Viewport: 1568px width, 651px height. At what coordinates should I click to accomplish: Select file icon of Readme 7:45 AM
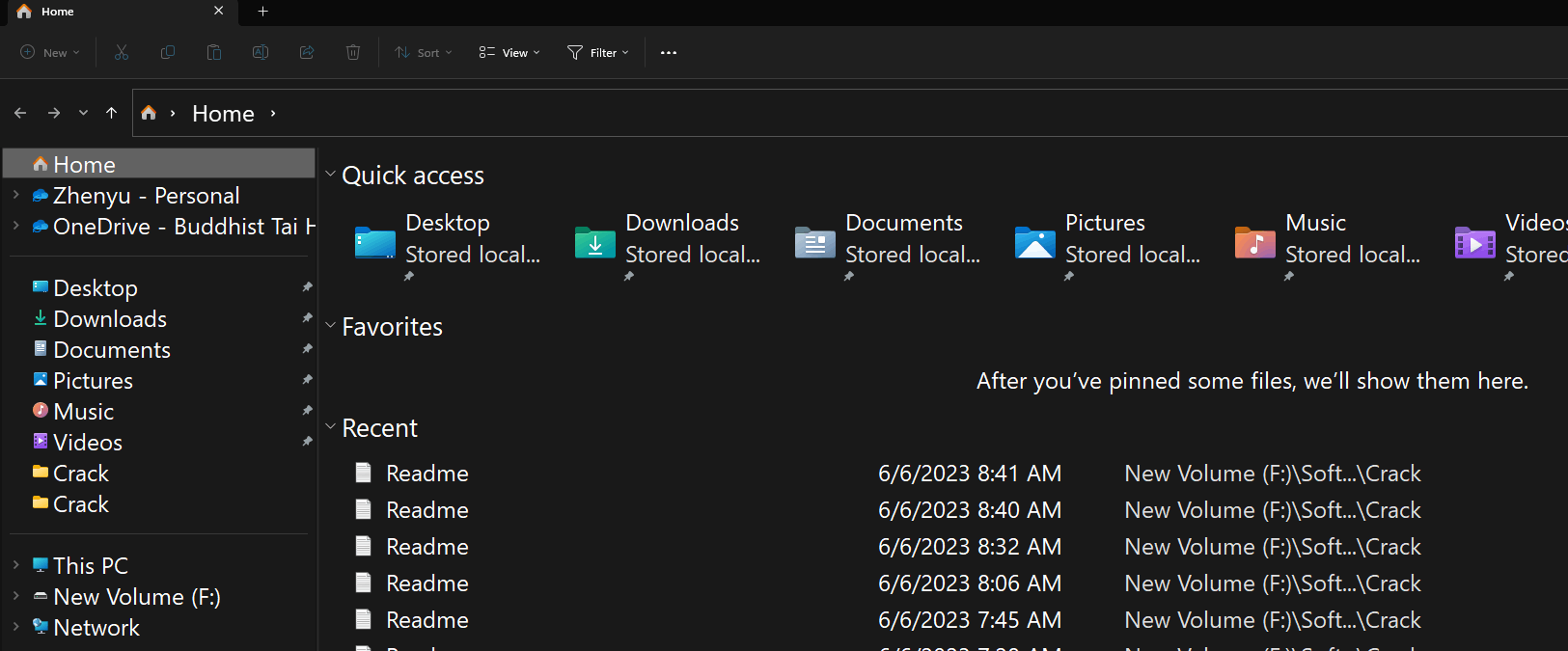coord(364,619)
